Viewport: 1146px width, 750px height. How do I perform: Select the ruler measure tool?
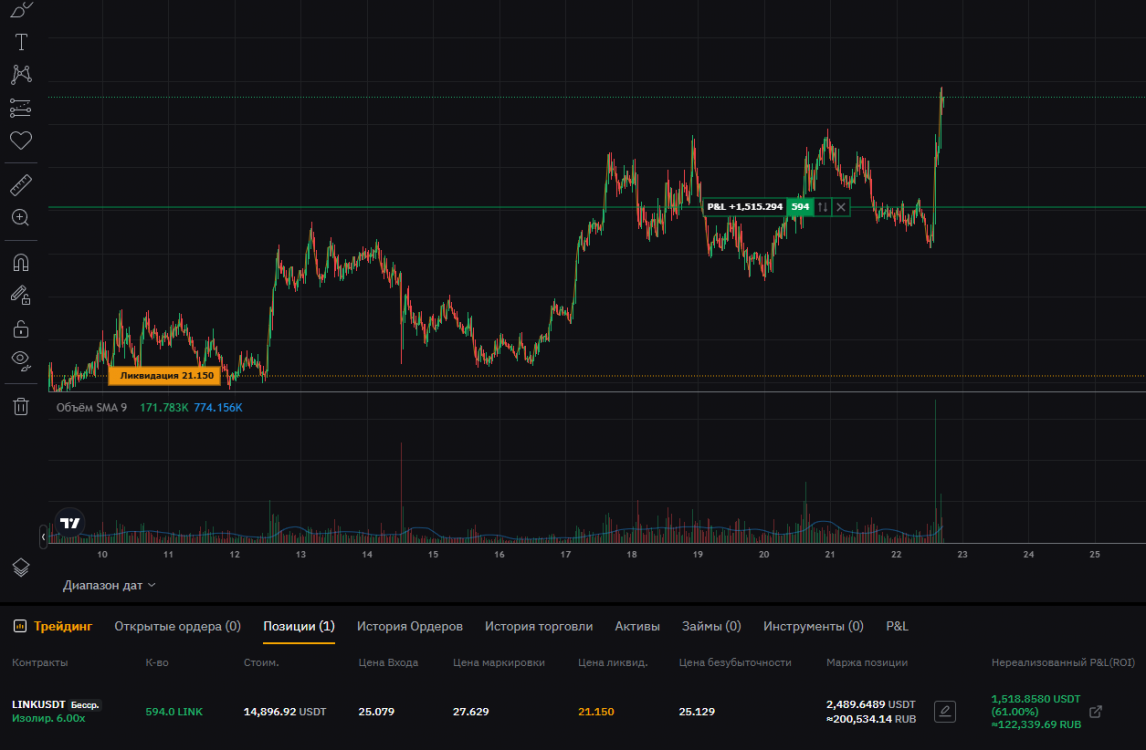(21, 185)
